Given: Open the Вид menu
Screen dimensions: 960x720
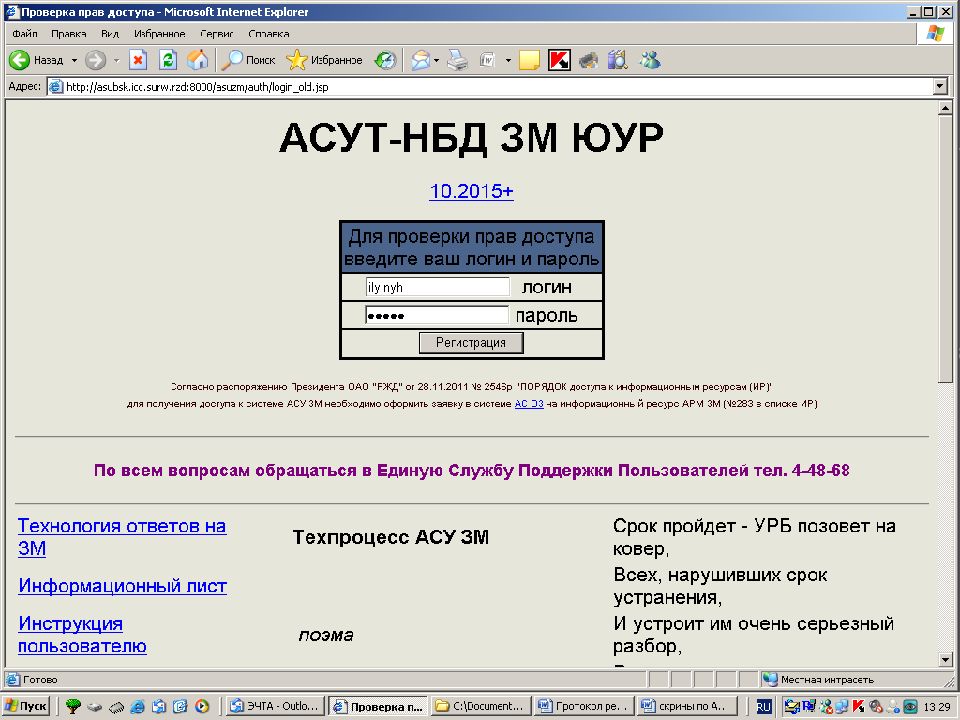Looking at the screenshot, I should [110, 34].
